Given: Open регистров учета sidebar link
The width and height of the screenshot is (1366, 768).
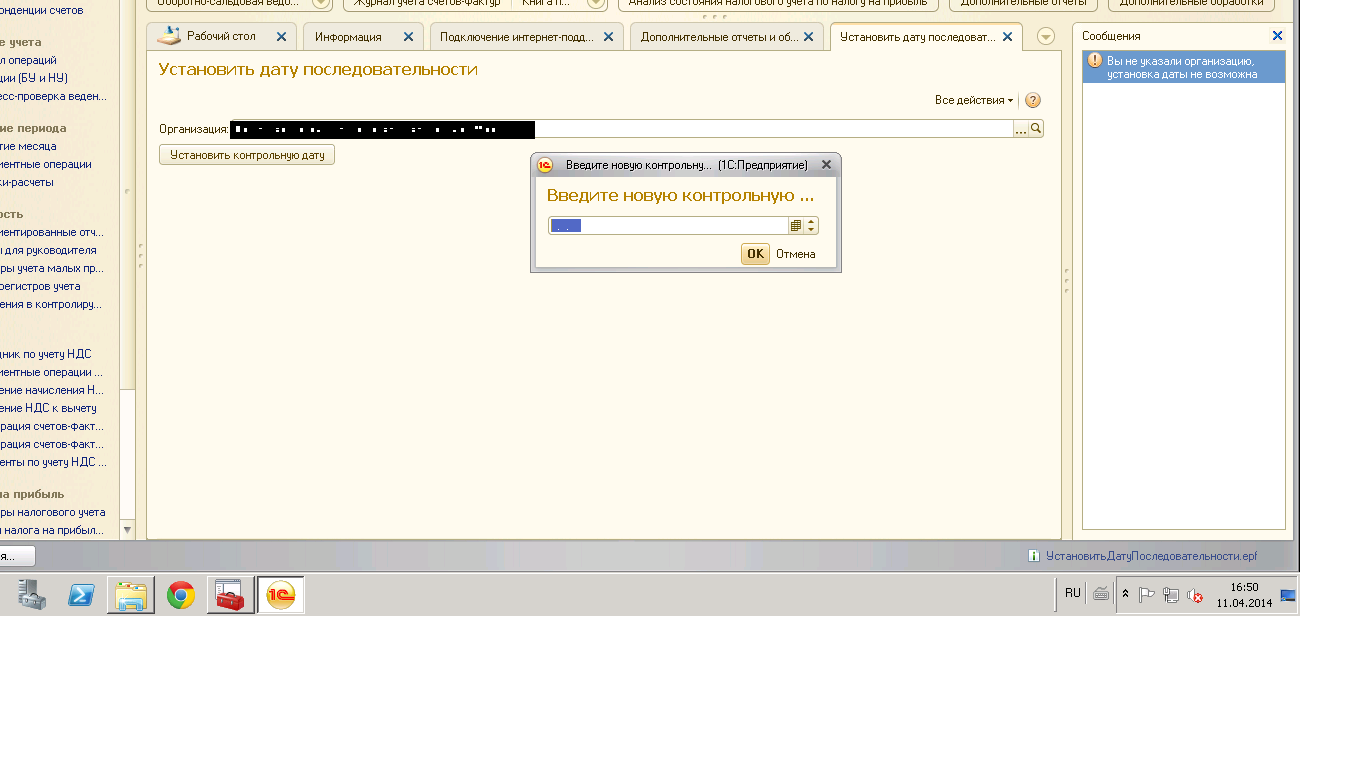Looking at the screenshot, I should click(40, 286).
